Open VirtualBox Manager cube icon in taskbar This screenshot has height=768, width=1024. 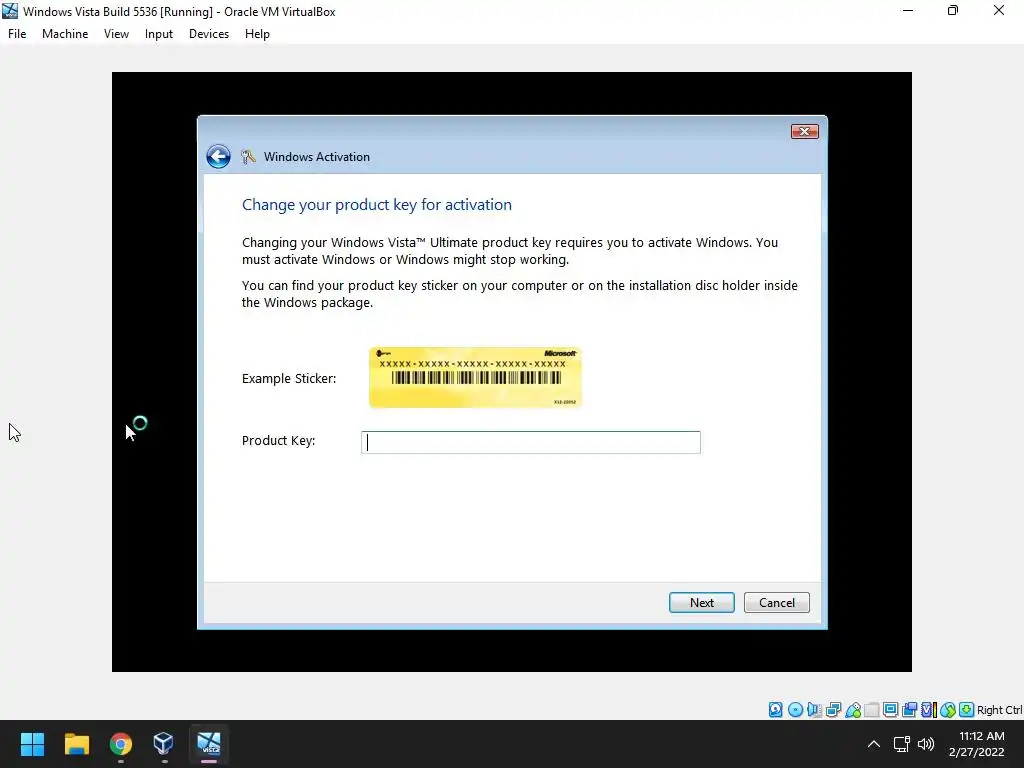pyautogui.click(x=163, y=744)
